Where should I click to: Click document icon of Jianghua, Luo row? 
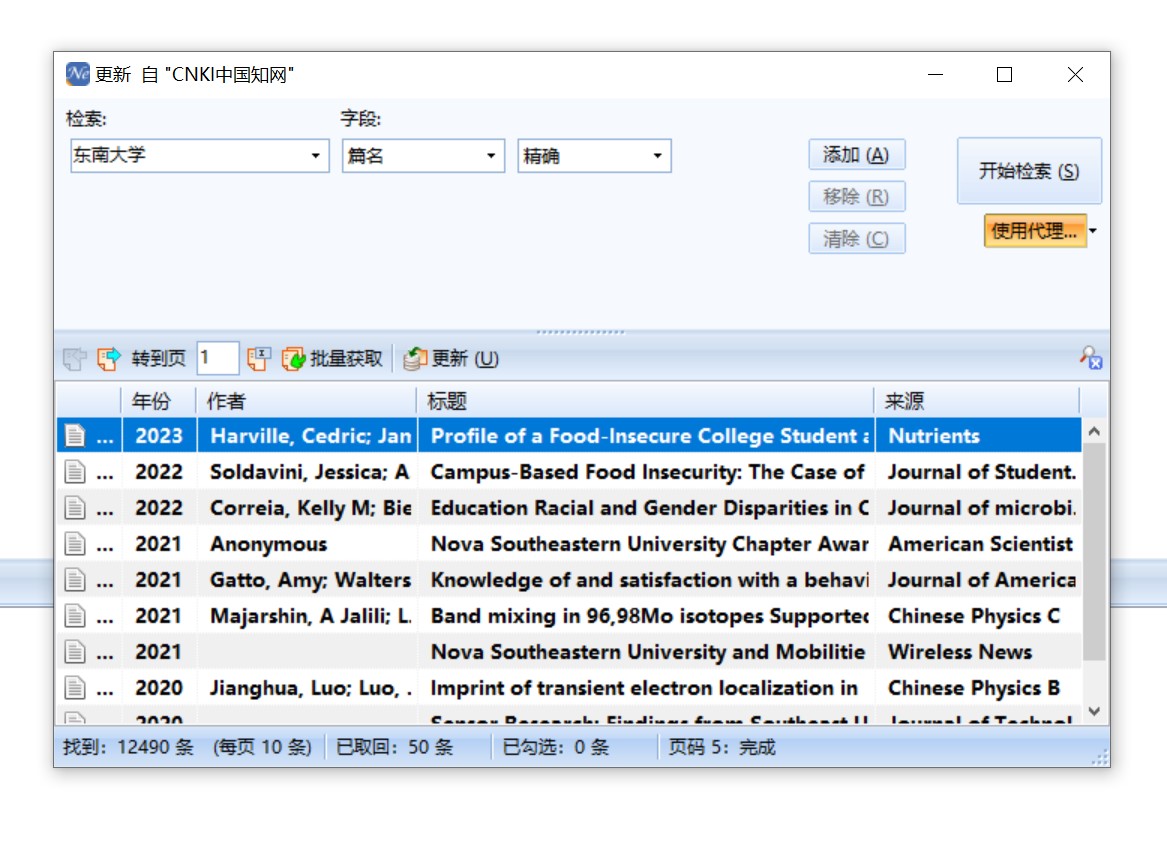74,688
